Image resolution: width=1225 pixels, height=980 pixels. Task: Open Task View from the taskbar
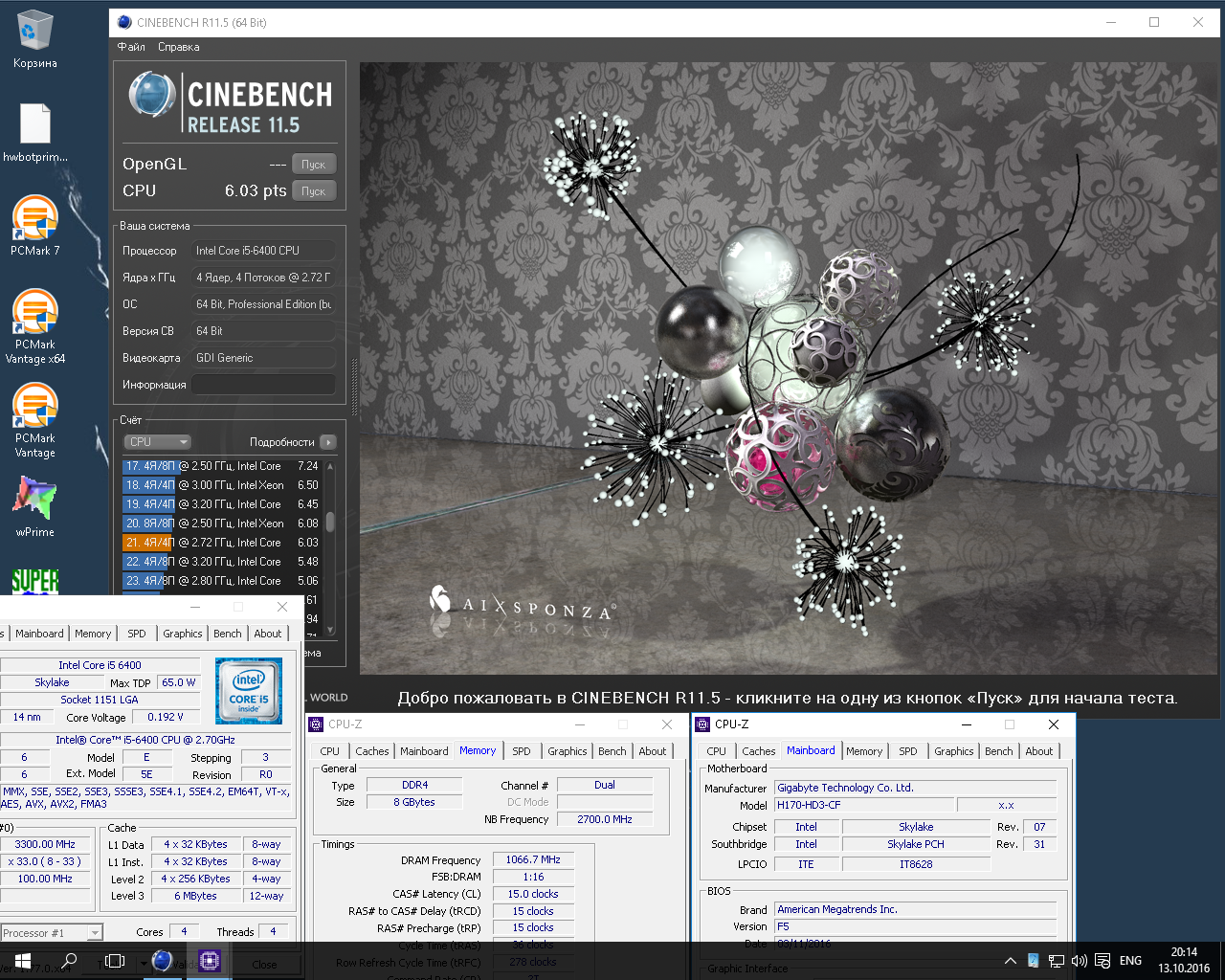[x=115, y=960]
